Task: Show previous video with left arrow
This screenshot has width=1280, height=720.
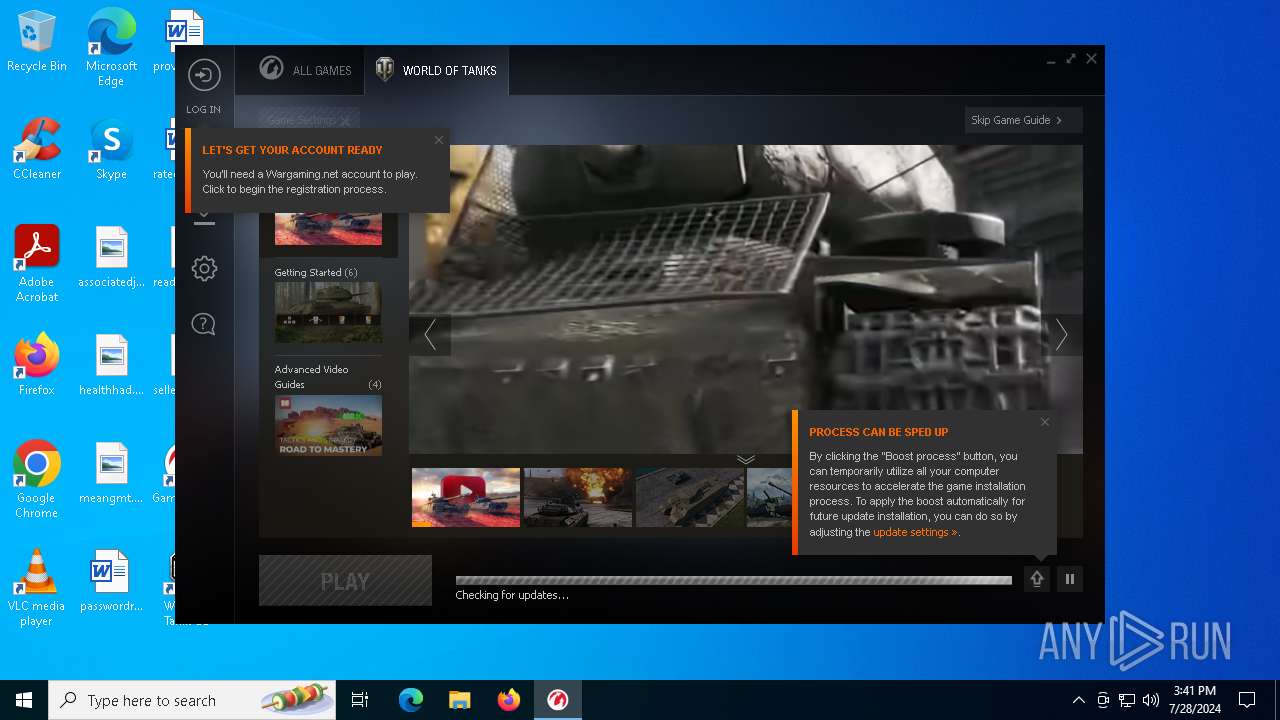Action: click(430, 335)
